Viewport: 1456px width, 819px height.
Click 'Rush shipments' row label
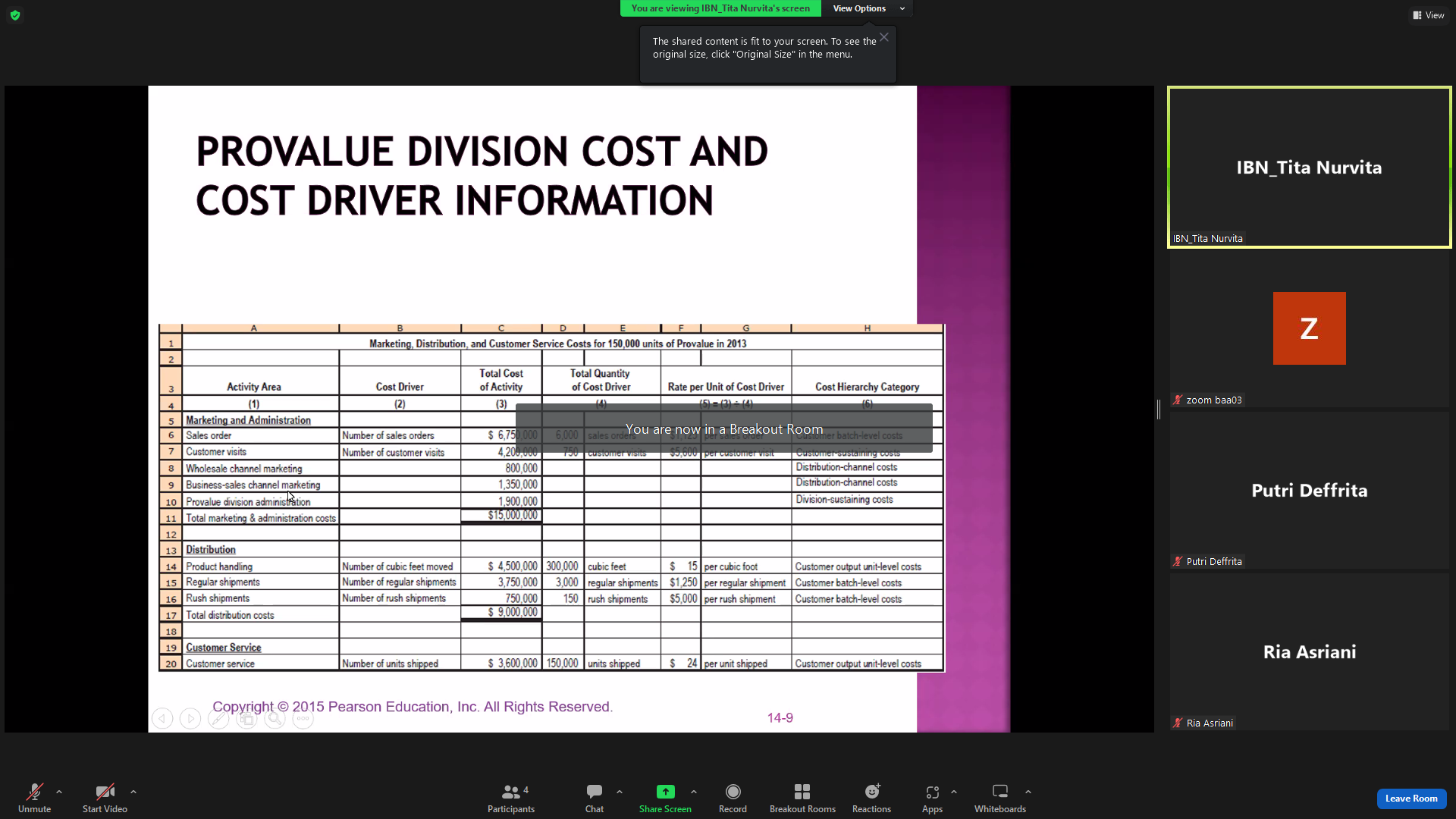(218, 598)
